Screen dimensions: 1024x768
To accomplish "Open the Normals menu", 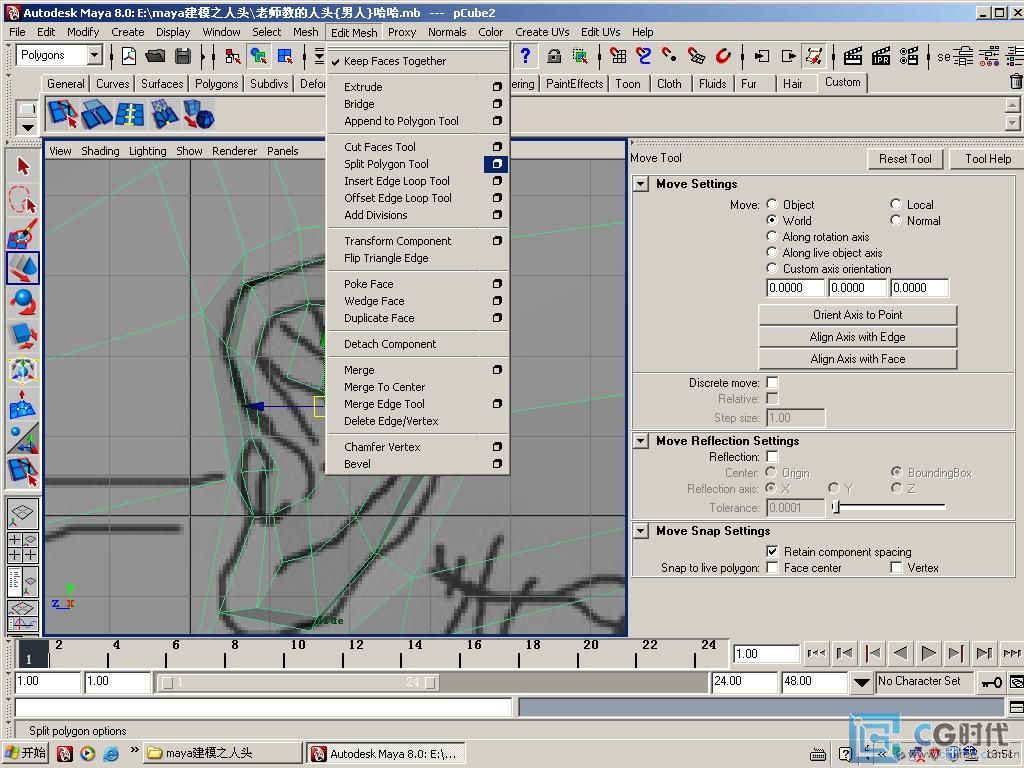I will coord(447,32).
